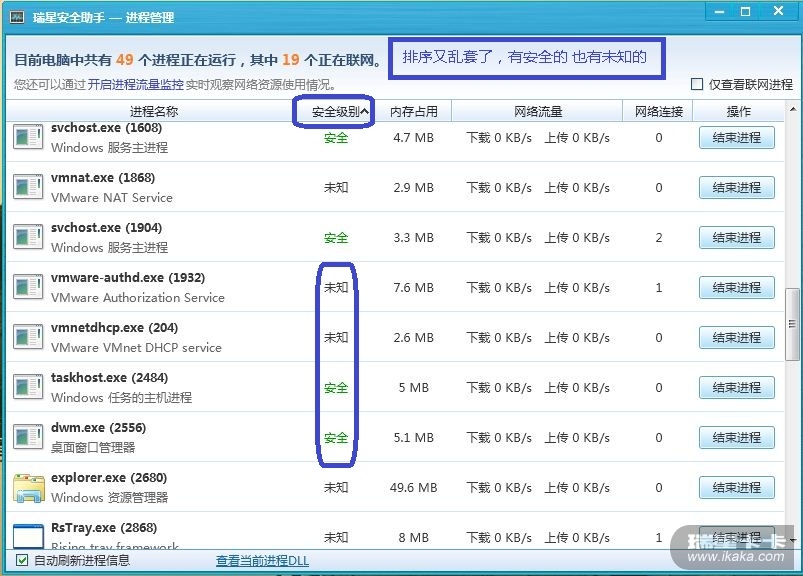Sort by the 网络流量 column header
The image size is (803, 576).
tap(538, 111)
